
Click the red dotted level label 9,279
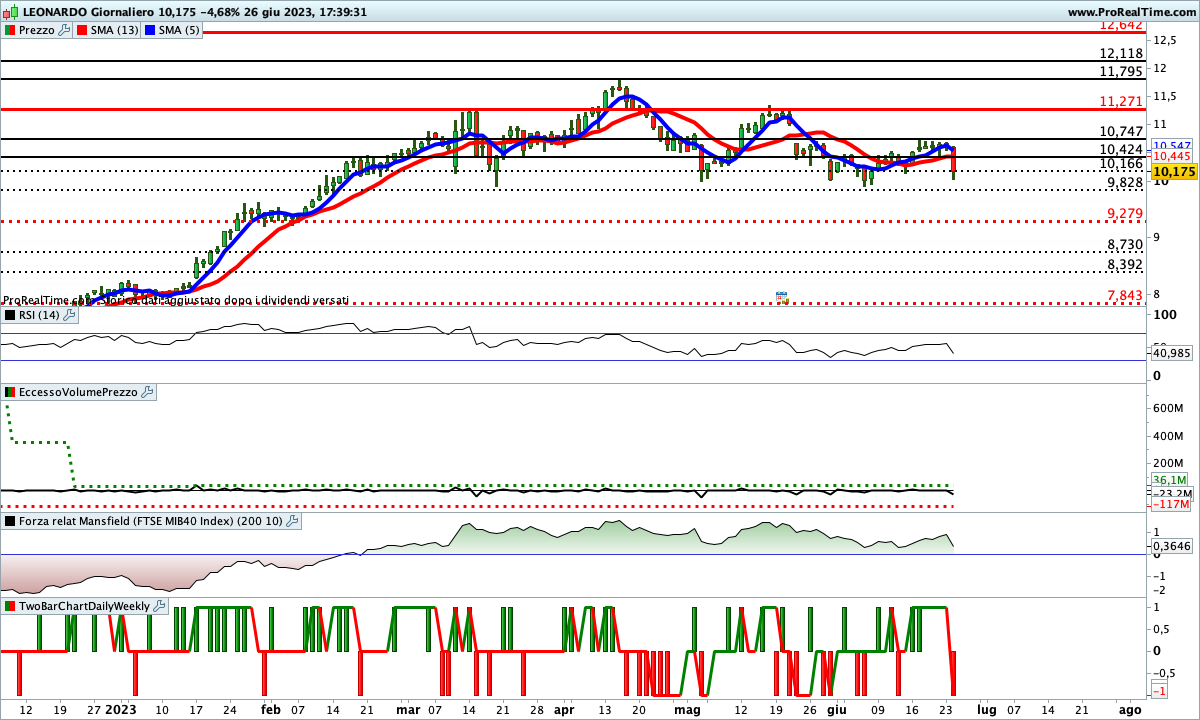pos(1124,214)
